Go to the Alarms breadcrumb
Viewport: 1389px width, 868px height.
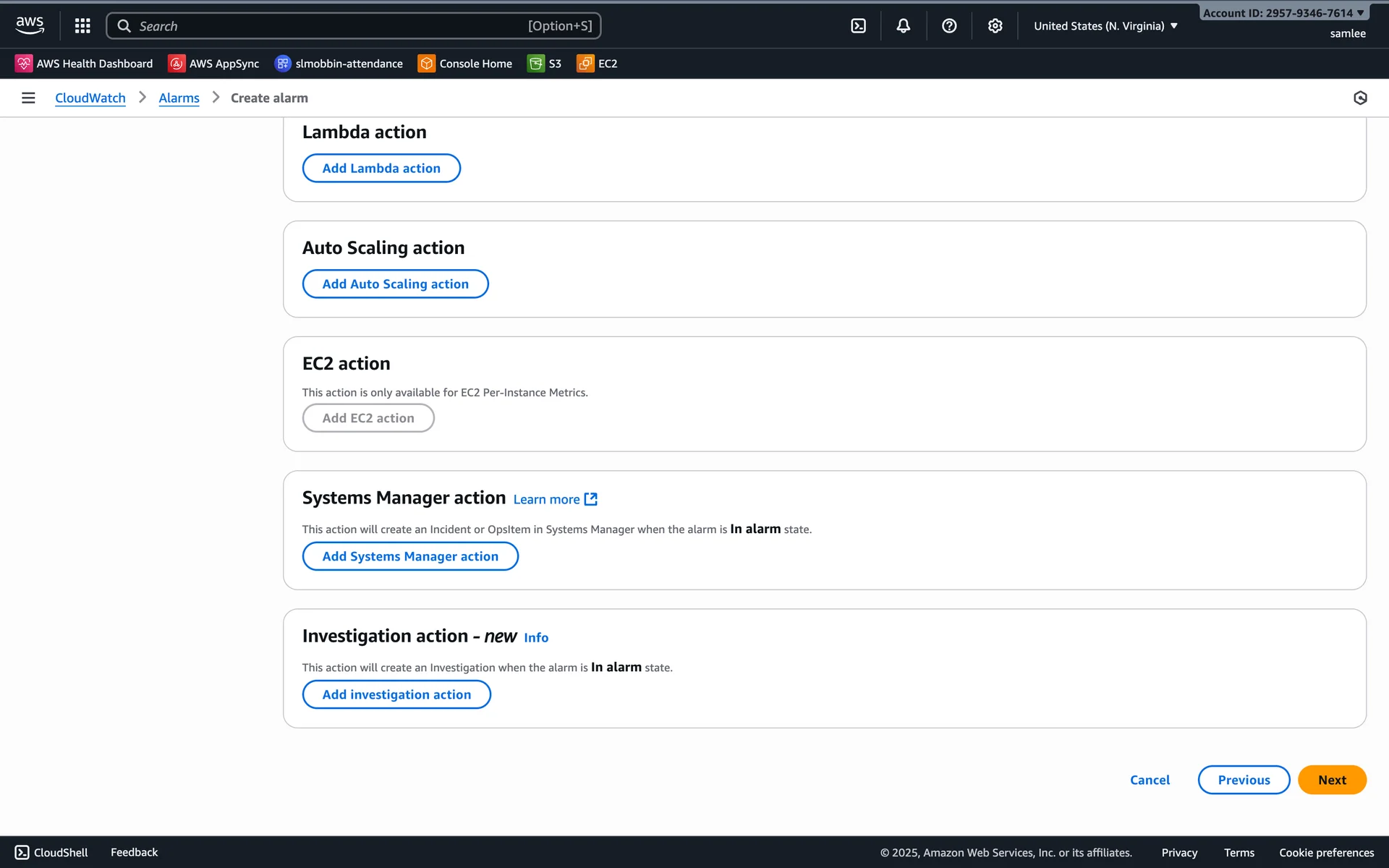pos(179,98)
